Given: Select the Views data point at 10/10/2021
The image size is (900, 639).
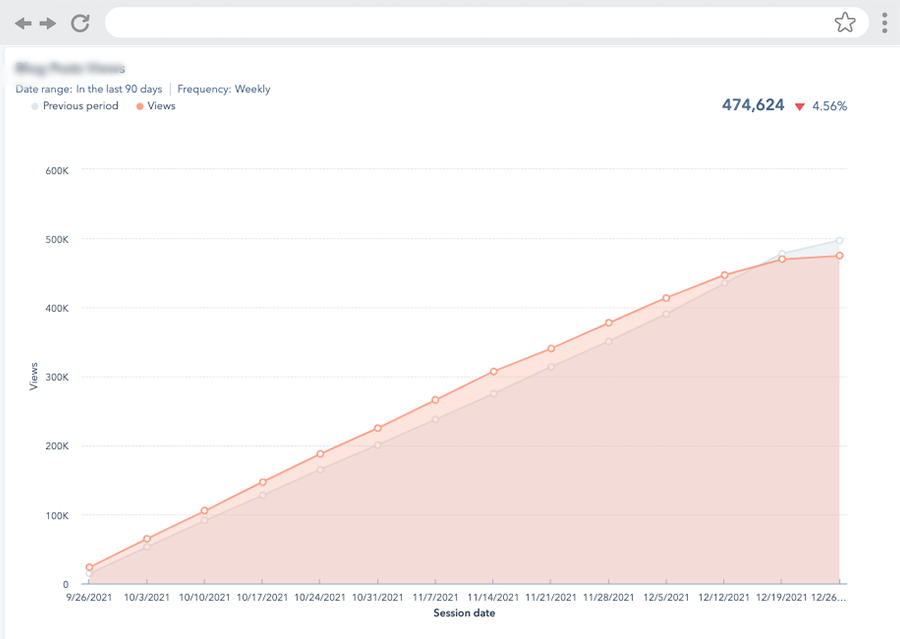Looking at the screenshot, I should pos(204,510).
